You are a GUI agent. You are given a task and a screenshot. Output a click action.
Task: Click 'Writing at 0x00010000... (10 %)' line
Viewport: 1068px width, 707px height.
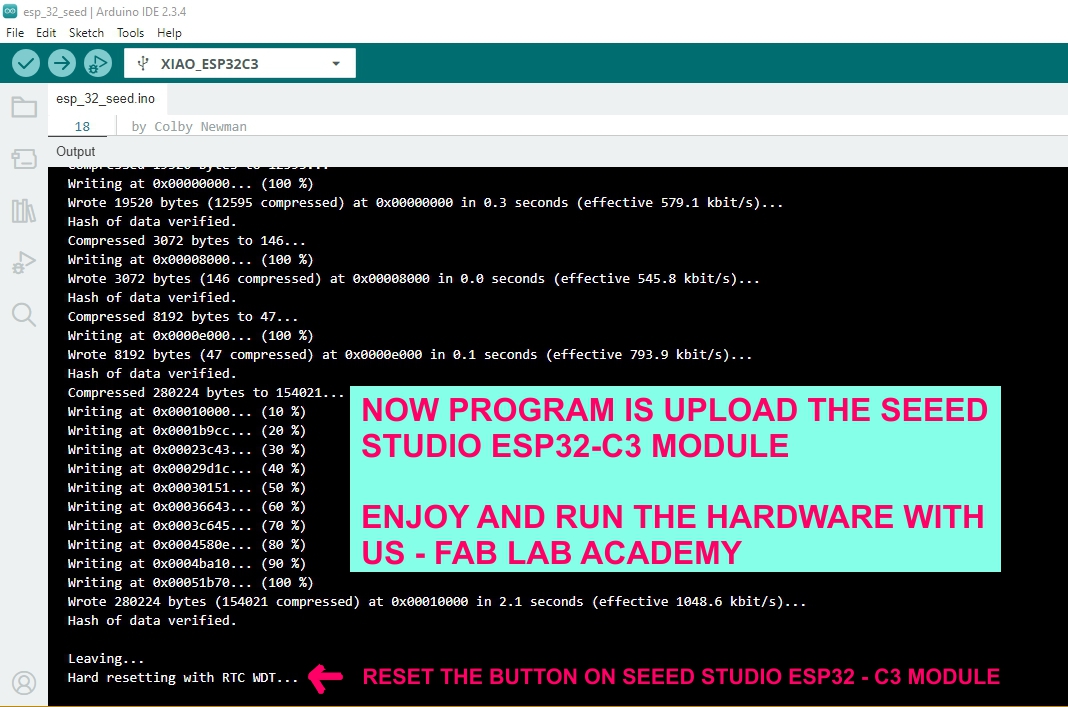[187, 411]
